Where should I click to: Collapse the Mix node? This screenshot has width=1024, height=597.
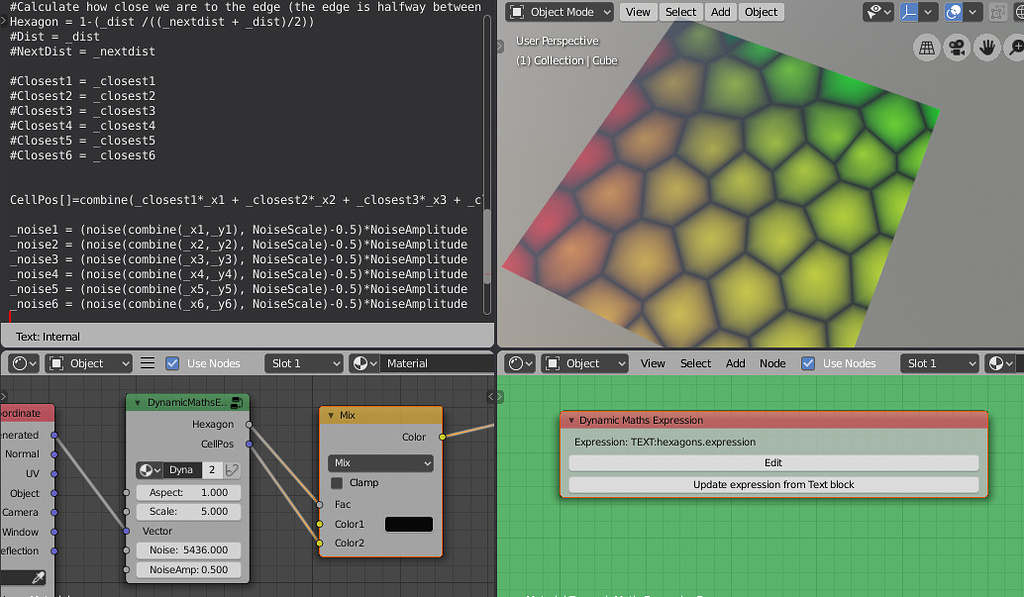pyautogui.click(x=330, y=415)
